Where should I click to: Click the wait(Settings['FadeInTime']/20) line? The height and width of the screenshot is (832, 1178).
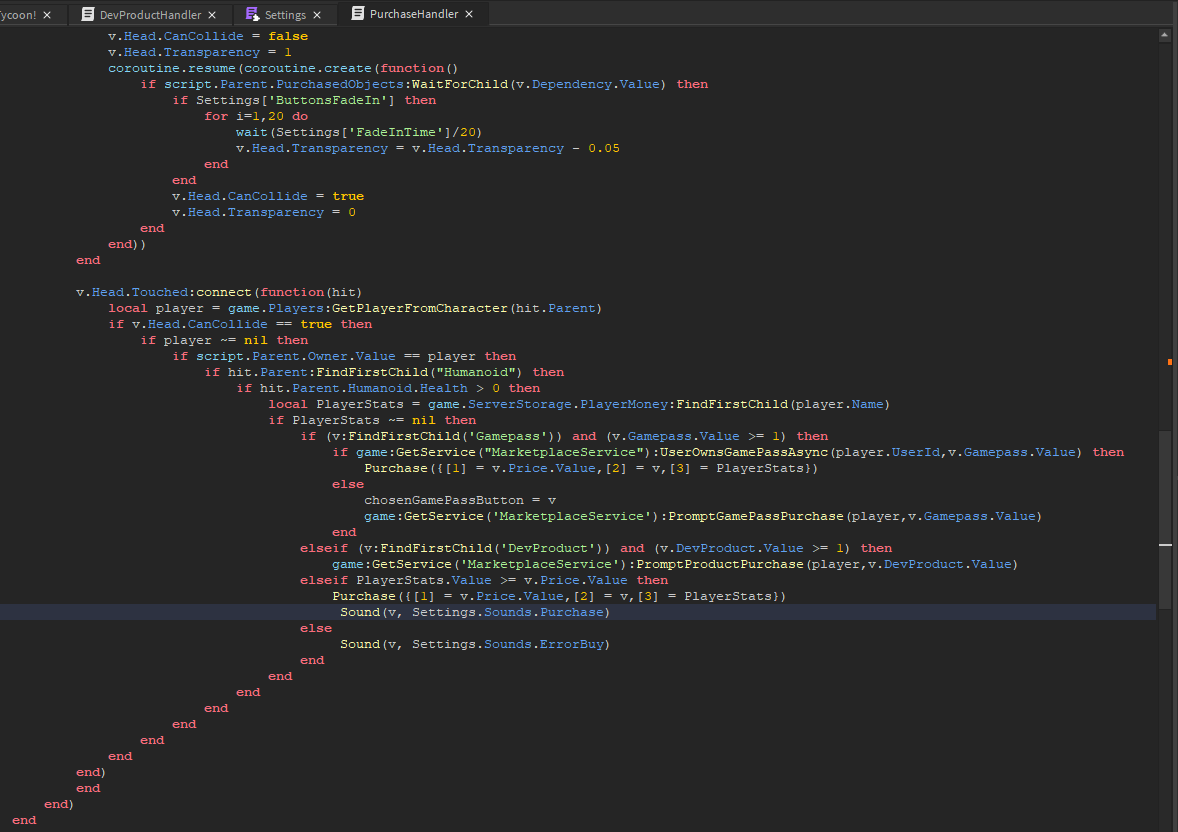(x=359, y=132)
